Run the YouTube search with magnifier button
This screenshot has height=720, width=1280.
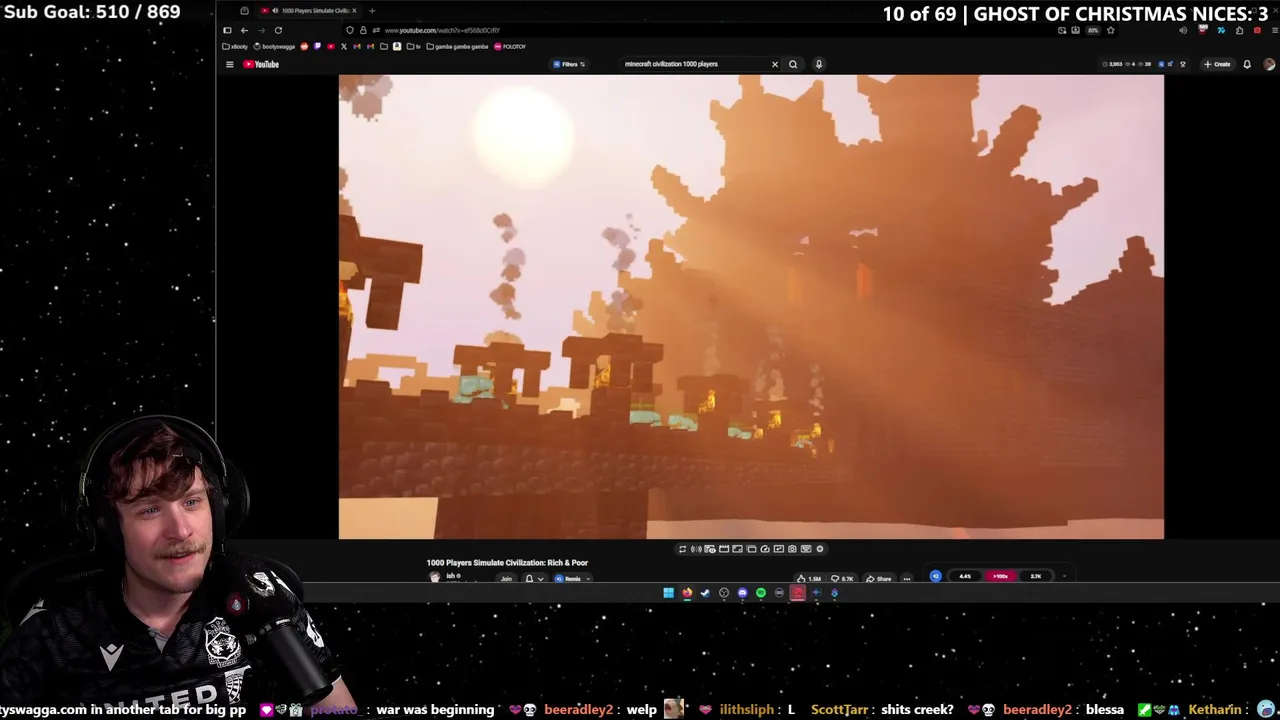(x=793, y=64)
